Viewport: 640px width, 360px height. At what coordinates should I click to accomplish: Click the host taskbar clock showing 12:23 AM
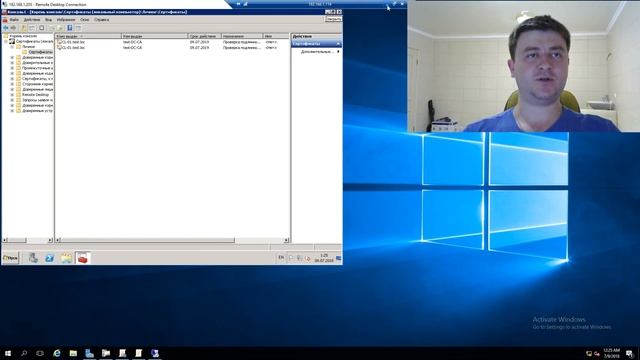click(611, 353)
